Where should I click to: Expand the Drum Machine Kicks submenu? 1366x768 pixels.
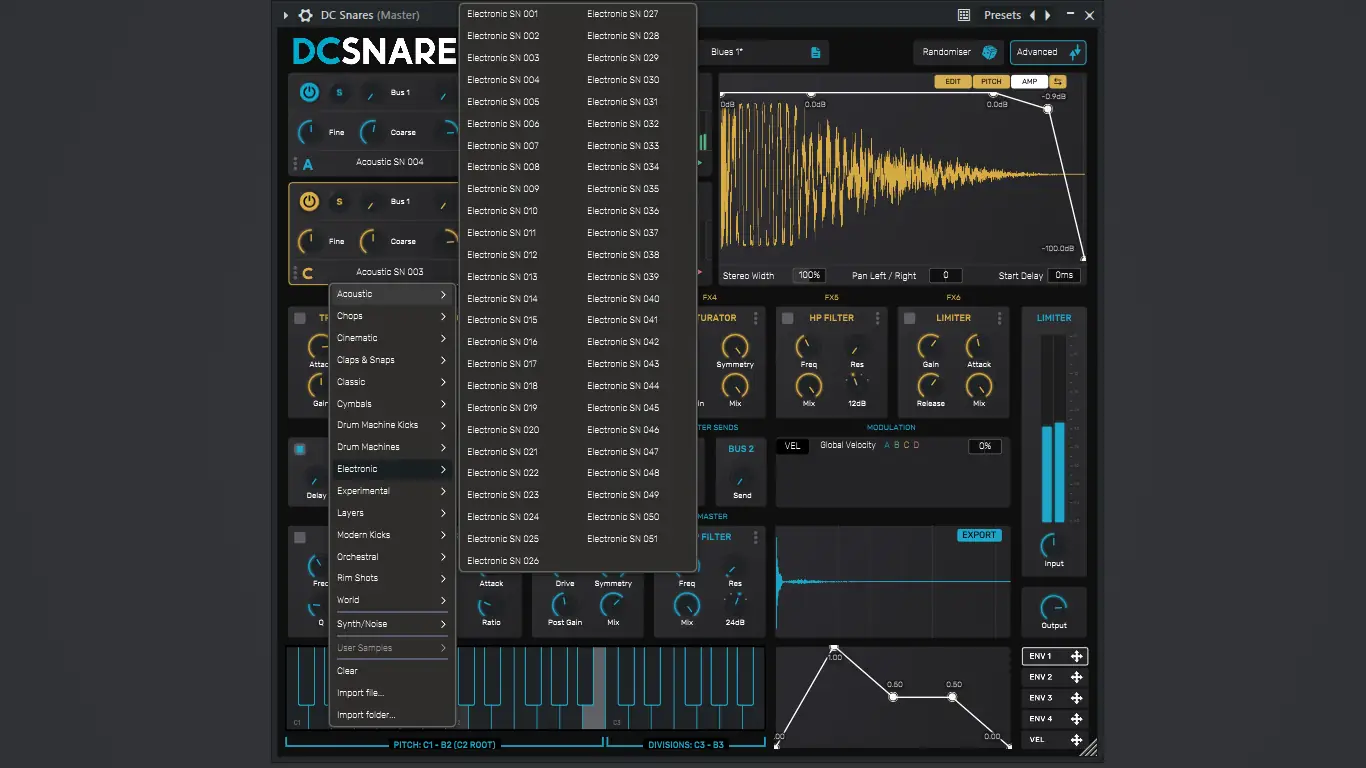(x=392, y=425)
